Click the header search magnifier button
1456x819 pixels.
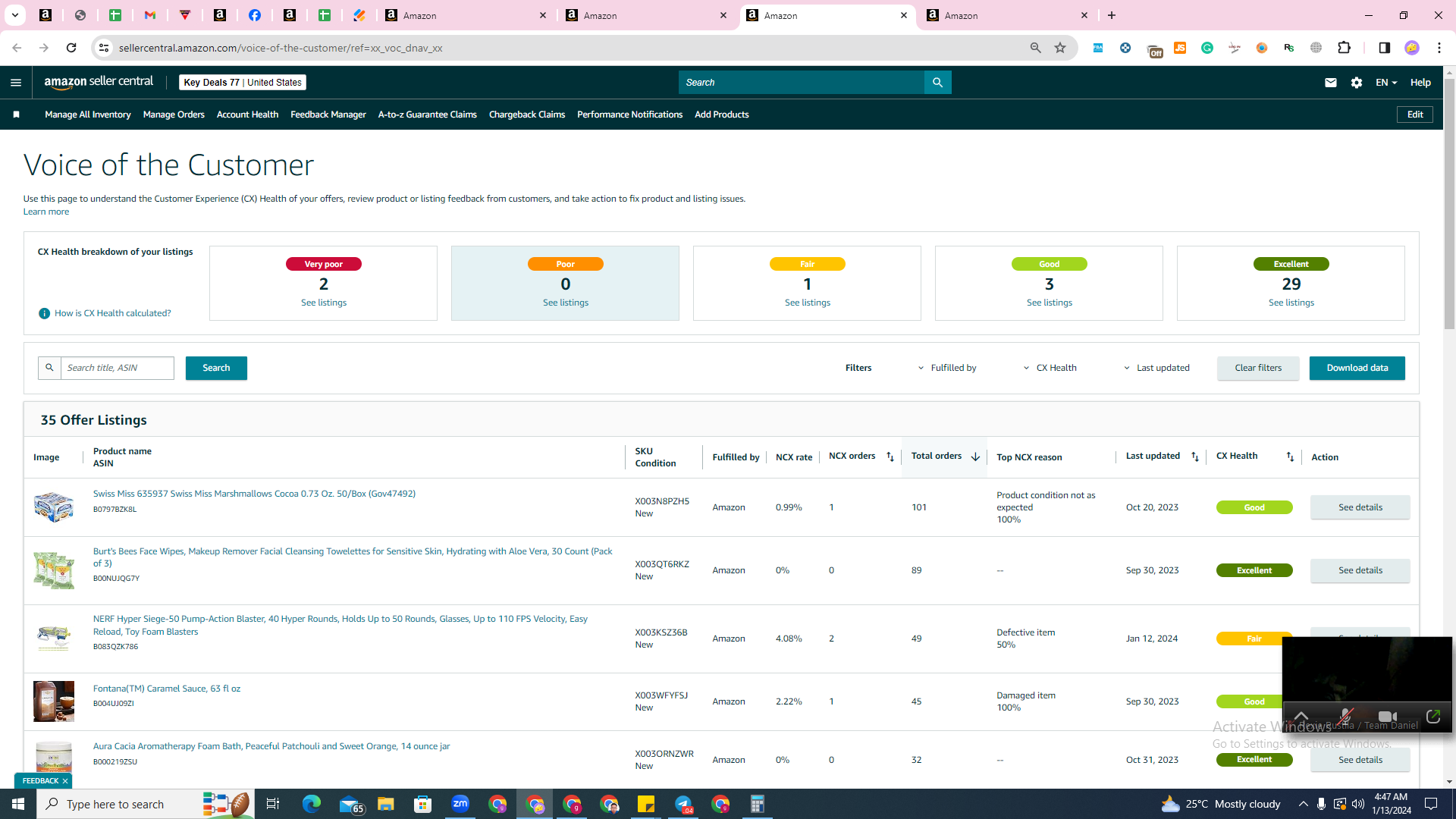[x=937, y=83]
